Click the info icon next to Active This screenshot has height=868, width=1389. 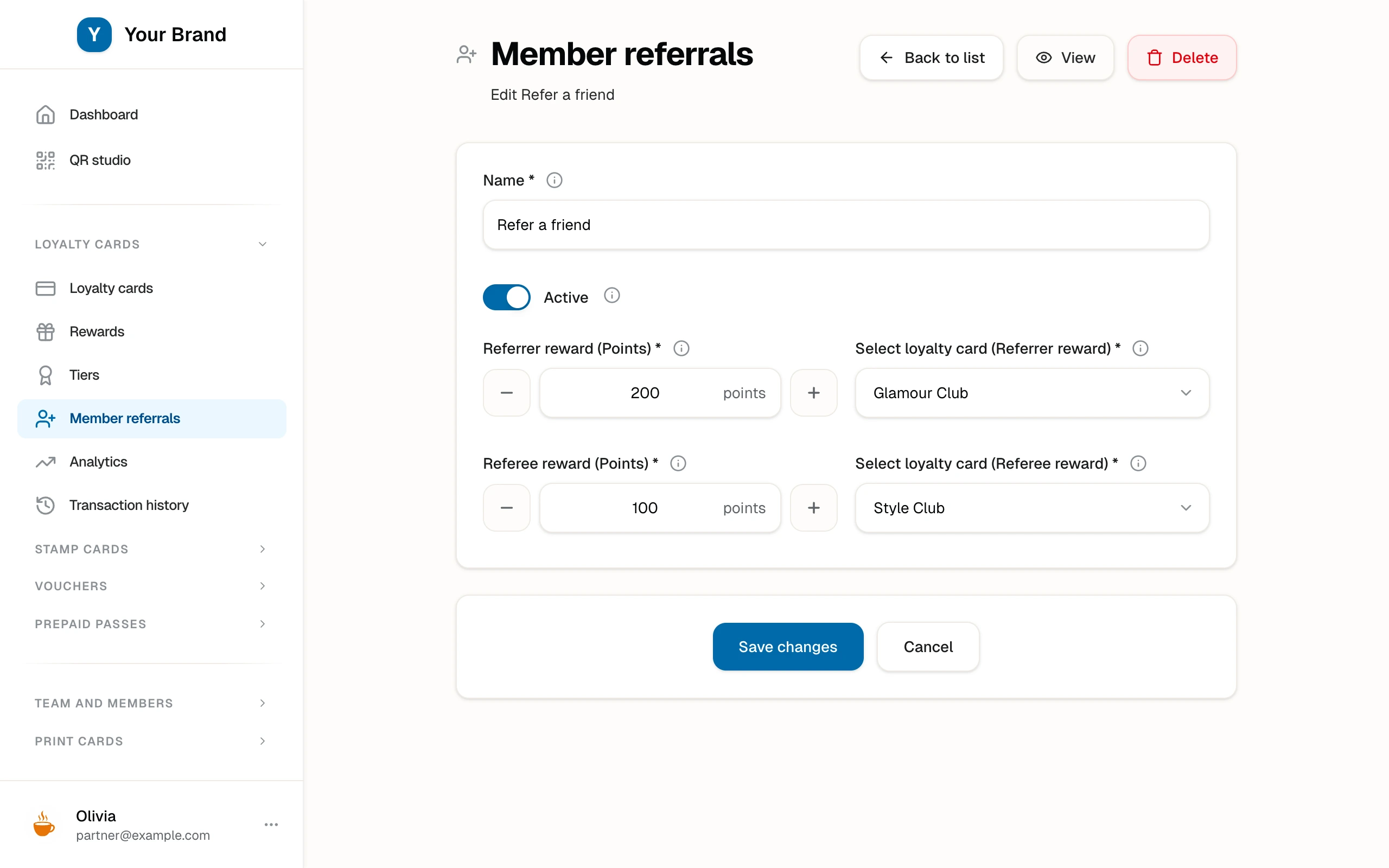[612, 296]
